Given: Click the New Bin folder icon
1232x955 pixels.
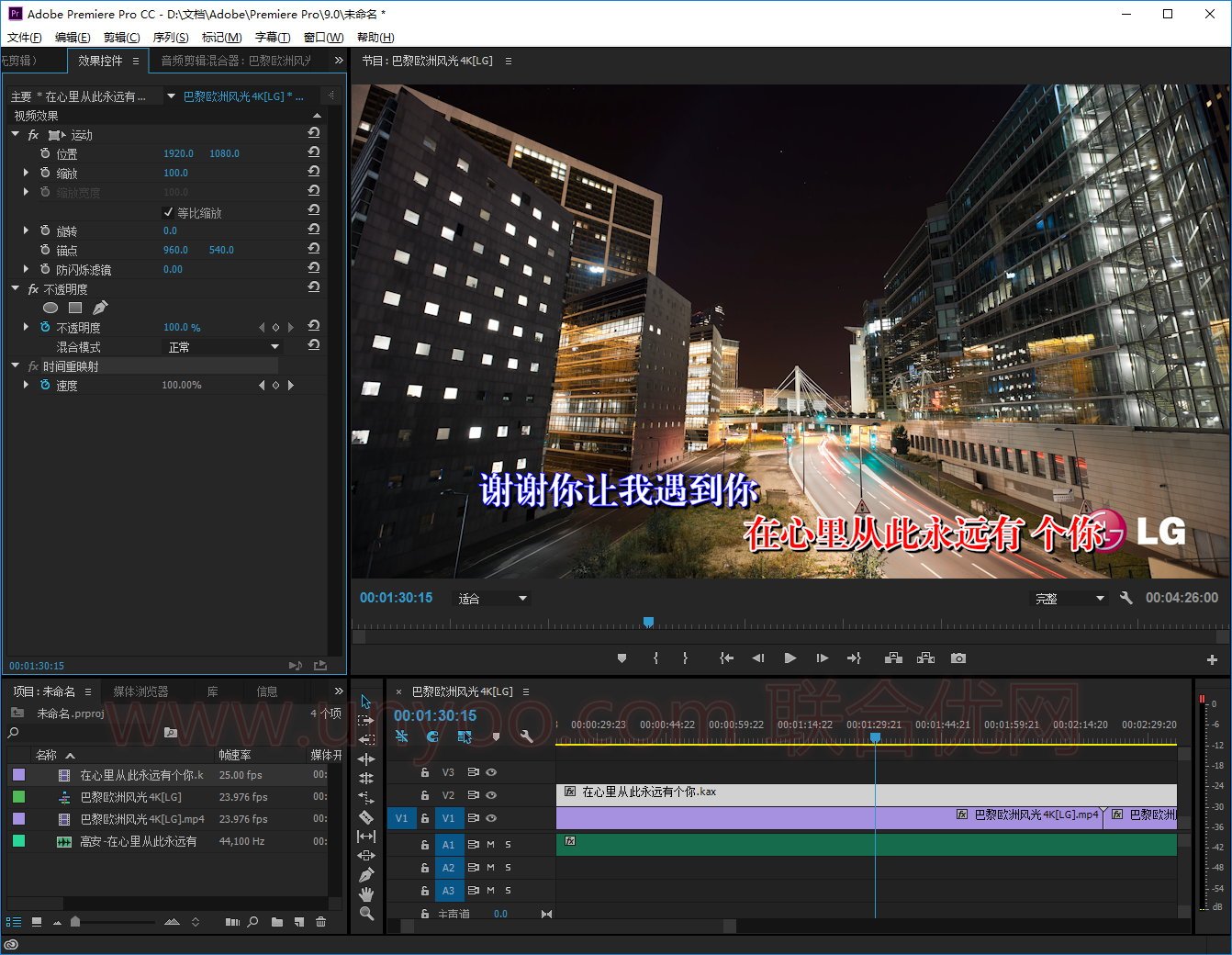Looking at the screenshot, I should (x=277, y=922).
